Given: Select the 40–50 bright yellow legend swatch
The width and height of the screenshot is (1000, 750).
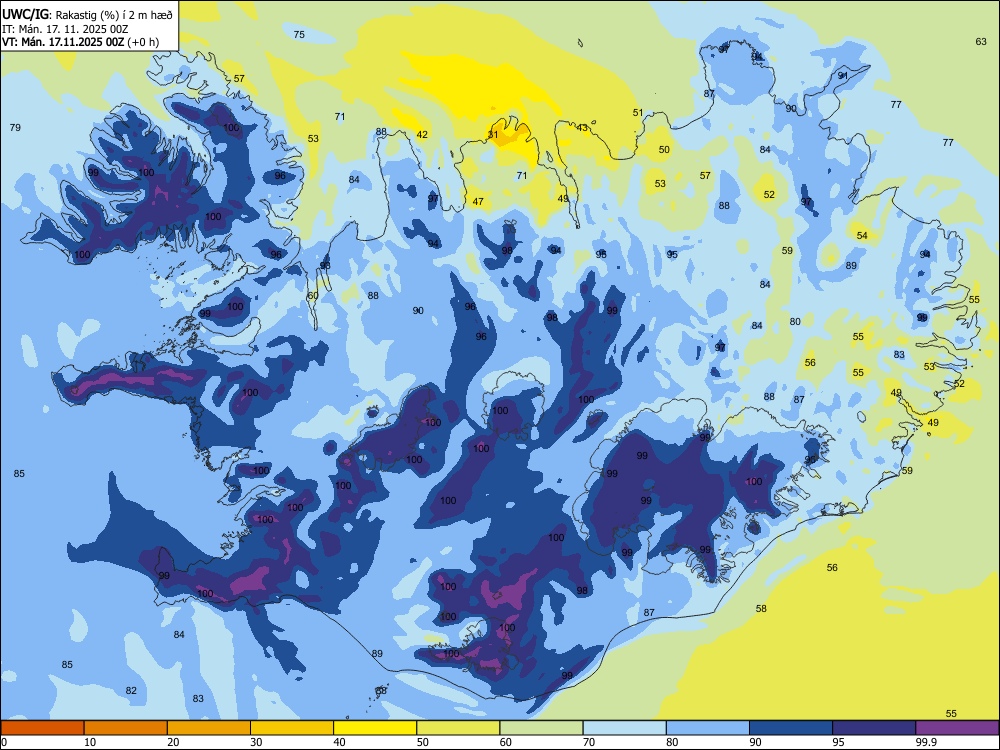Looking at the screenshot, I should click(x=375, y=728).
